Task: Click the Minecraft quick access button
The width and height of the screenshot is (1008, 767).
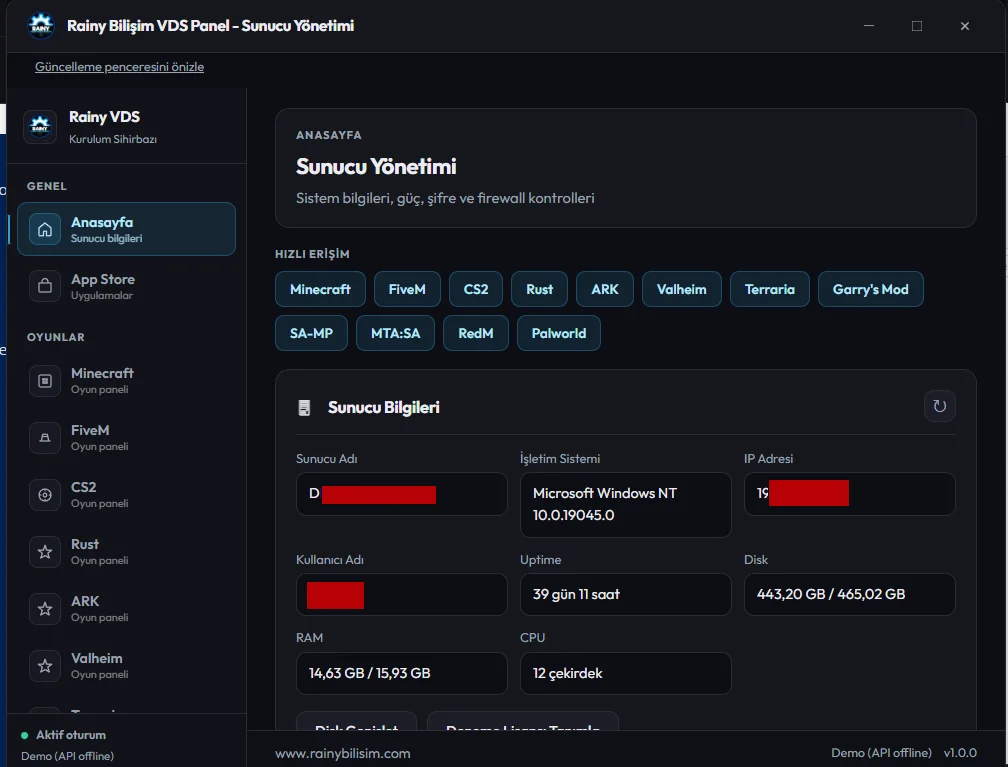Action: point(320,289)
